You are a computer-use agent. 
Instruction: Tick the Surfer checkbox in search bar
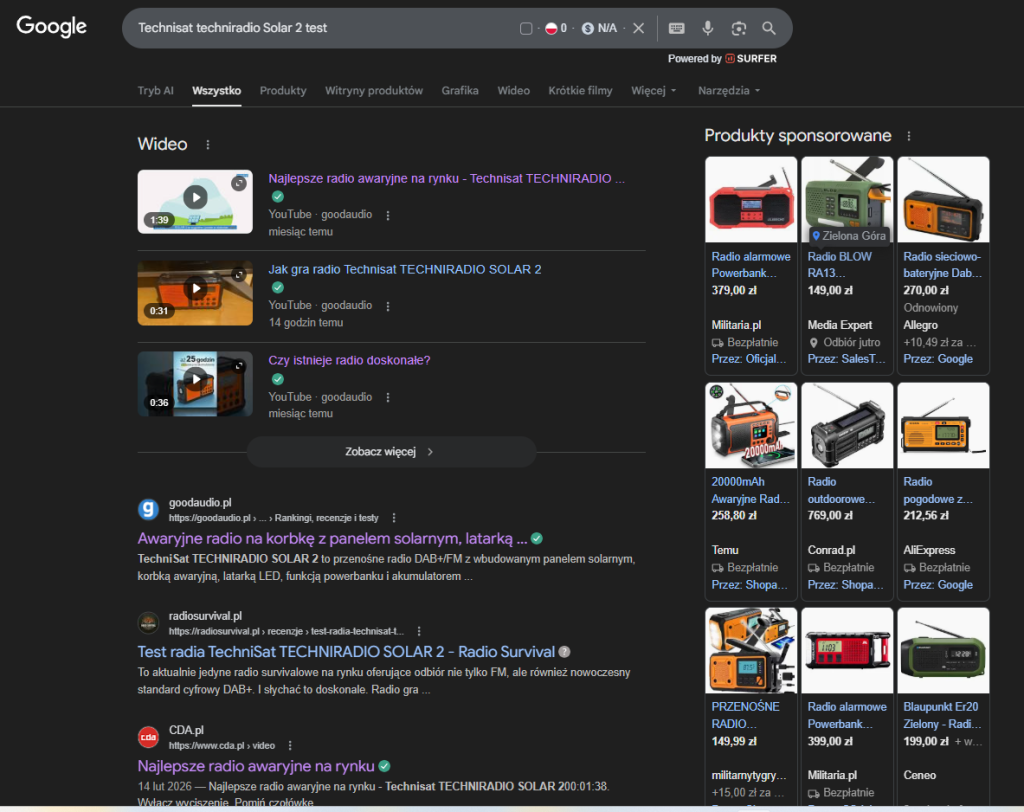pyautogui.click(x=526, y=28)
